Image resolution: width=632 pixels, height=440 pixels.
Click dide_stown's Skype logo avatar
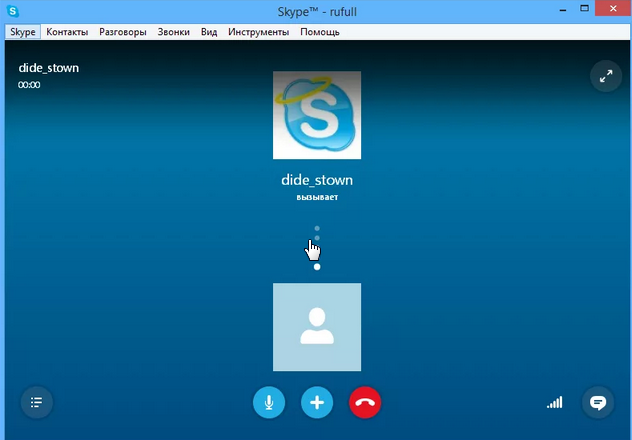[317, 115]
